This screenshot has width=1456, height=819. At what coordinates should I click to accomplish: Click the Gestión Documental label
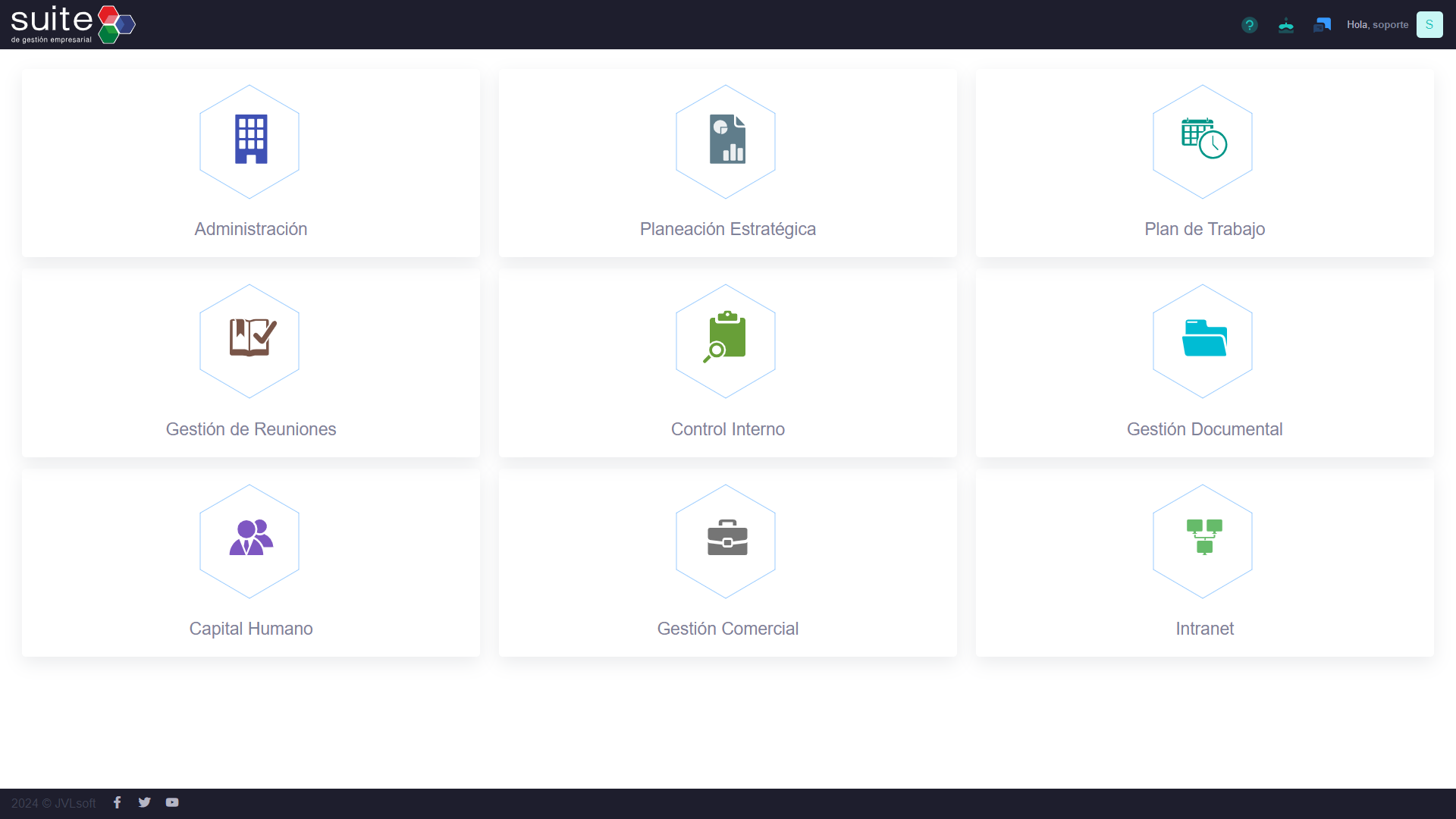1205,429
